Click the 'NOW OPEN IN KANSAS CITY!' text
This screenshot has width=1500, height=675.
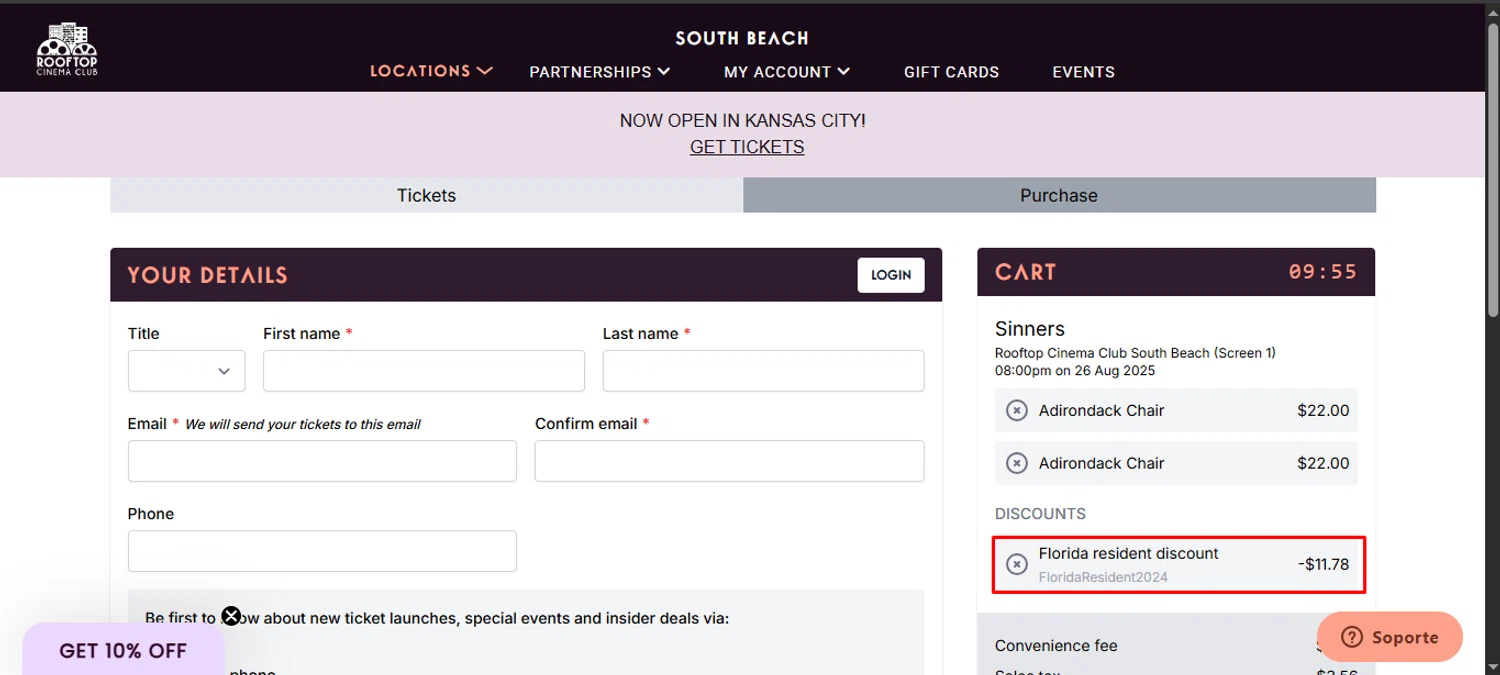(x=743, y=120)
